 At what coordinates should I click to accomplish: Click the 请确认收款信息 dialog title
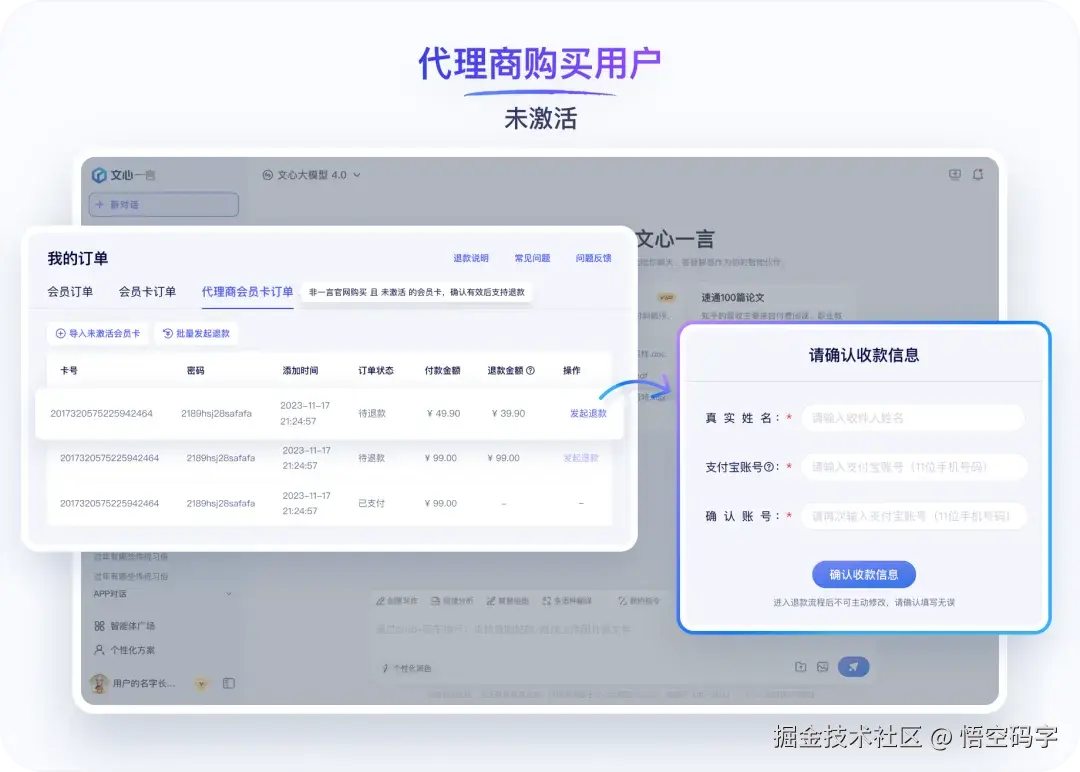[864, 355]
